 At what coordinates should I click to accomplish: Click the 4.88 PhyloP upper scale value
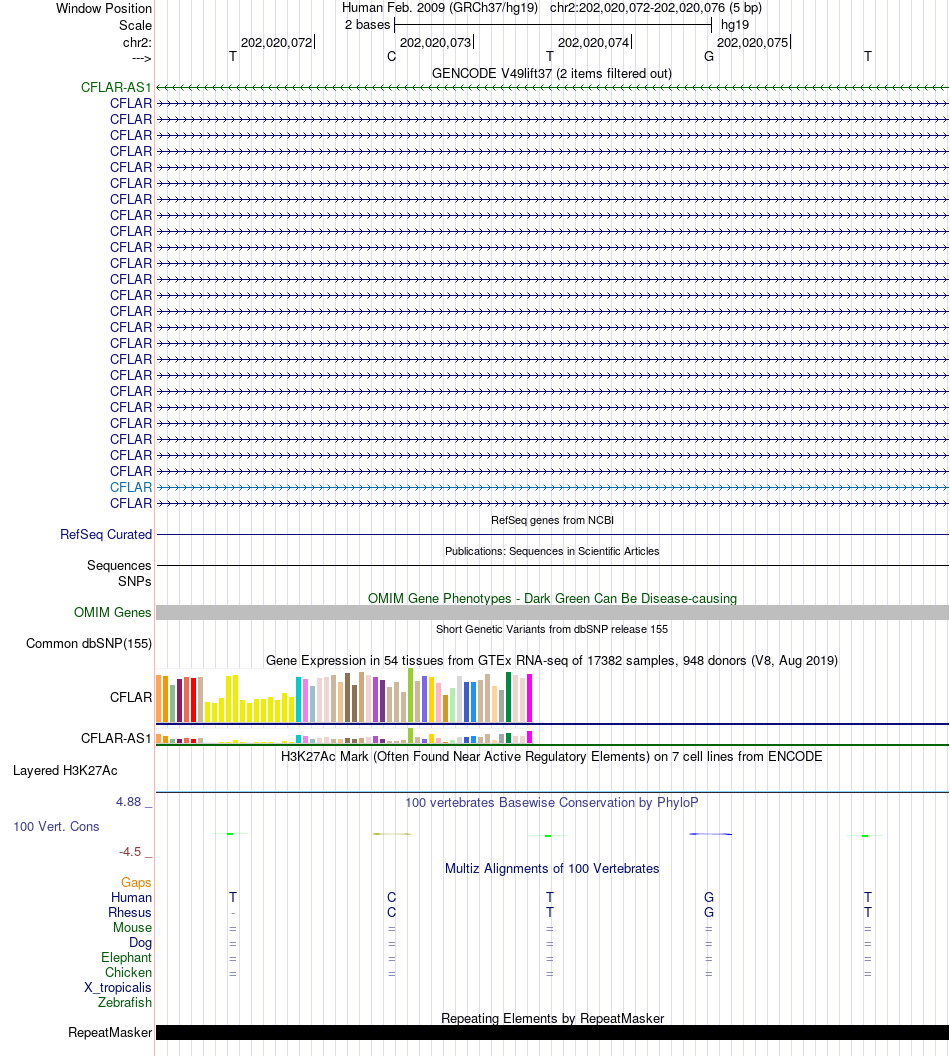click(x=129, y=801)
